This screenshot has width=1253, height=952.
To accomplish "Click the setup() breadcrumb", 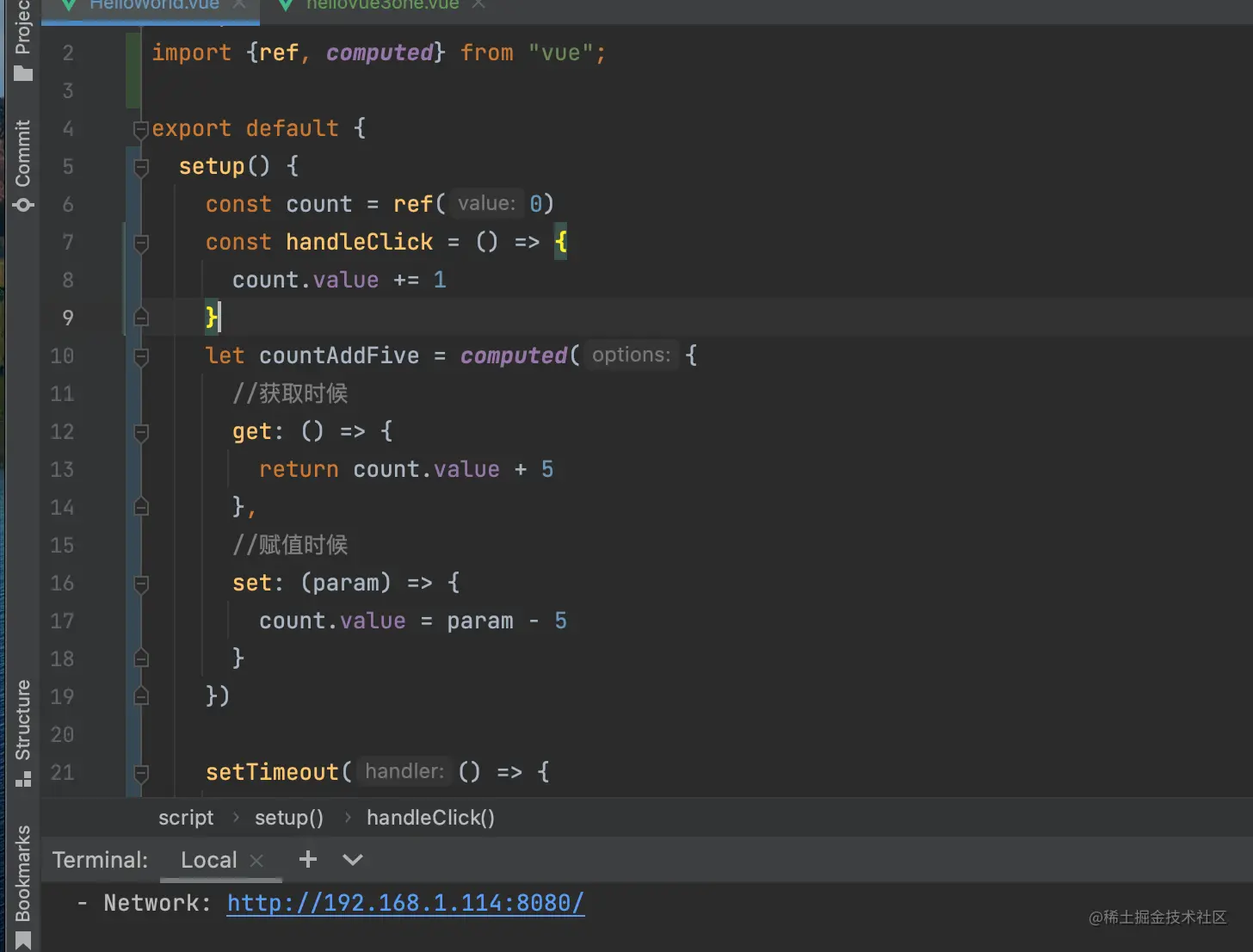I will coord(289,818).
